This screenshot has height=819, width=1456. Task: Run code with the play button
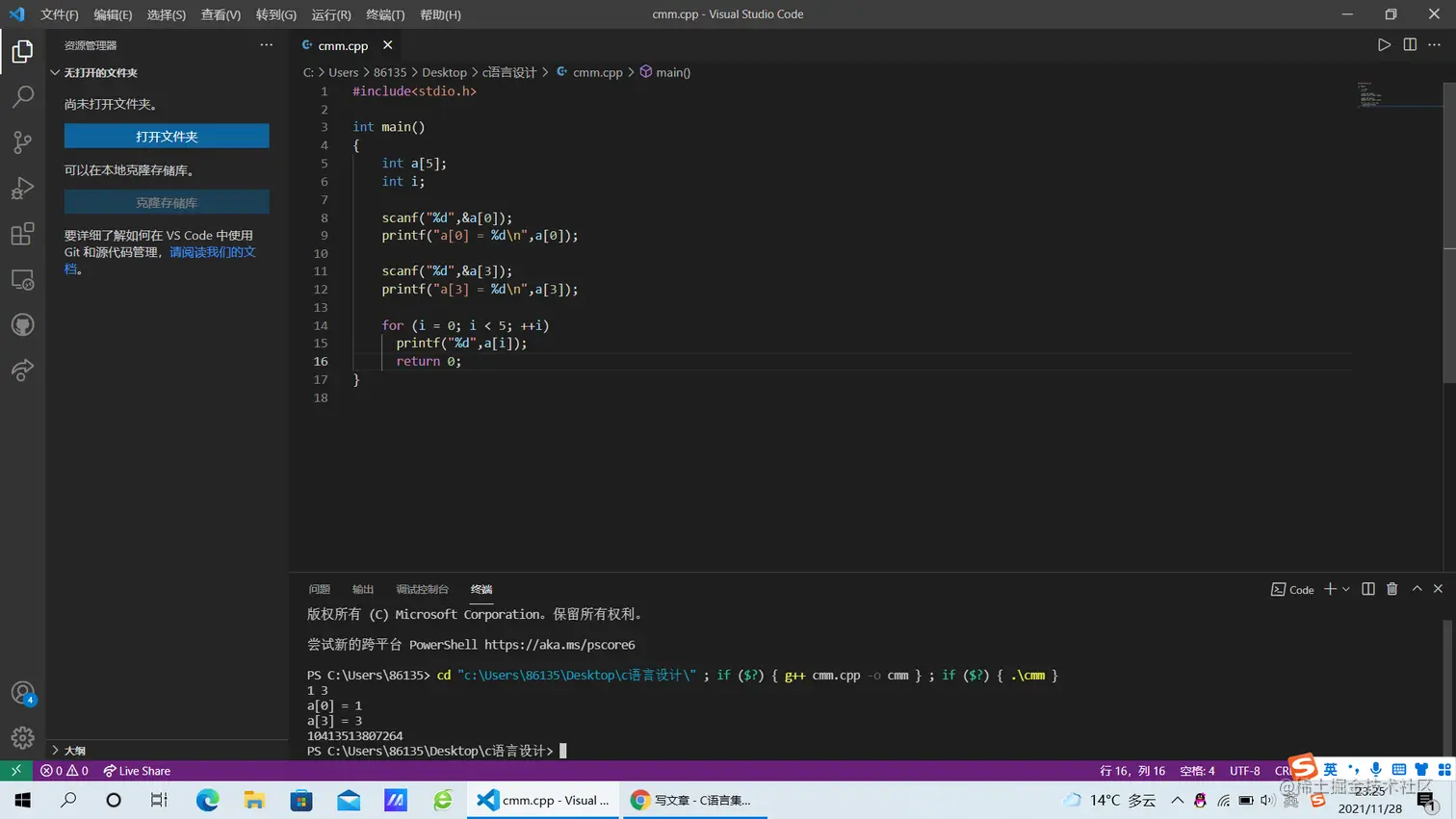(x=1384, y=45)
